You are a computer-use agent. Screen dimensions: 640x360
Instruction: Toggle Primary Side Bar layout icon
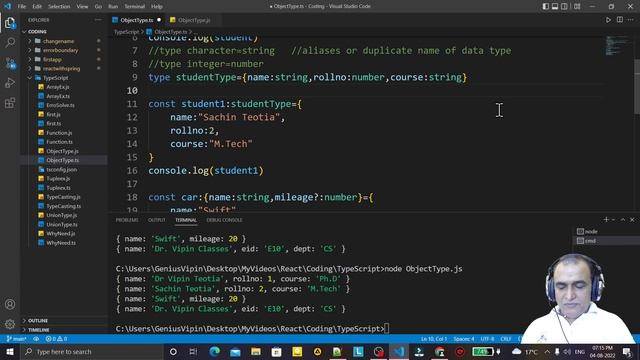pos(546,6)
